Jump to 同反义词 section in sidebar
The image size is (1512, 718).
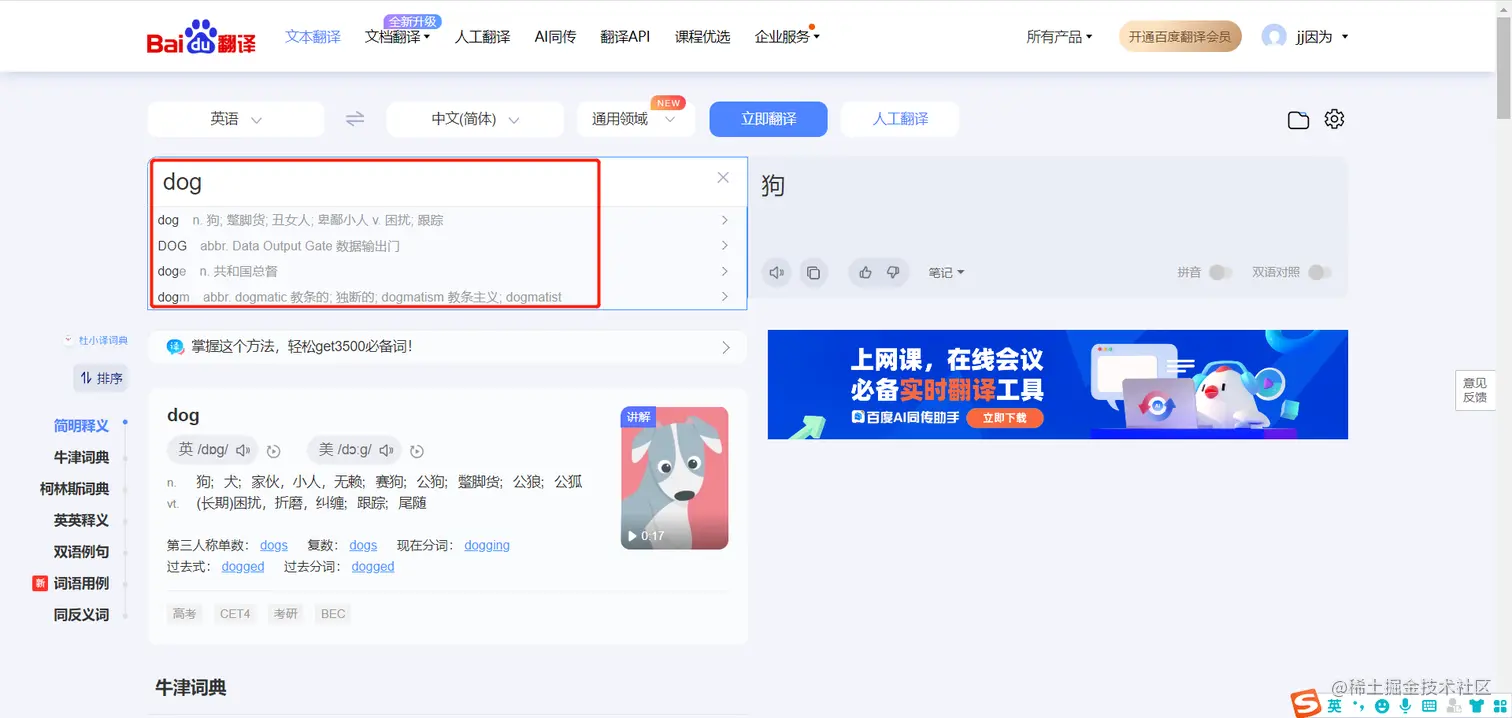[x=81, y=615]
